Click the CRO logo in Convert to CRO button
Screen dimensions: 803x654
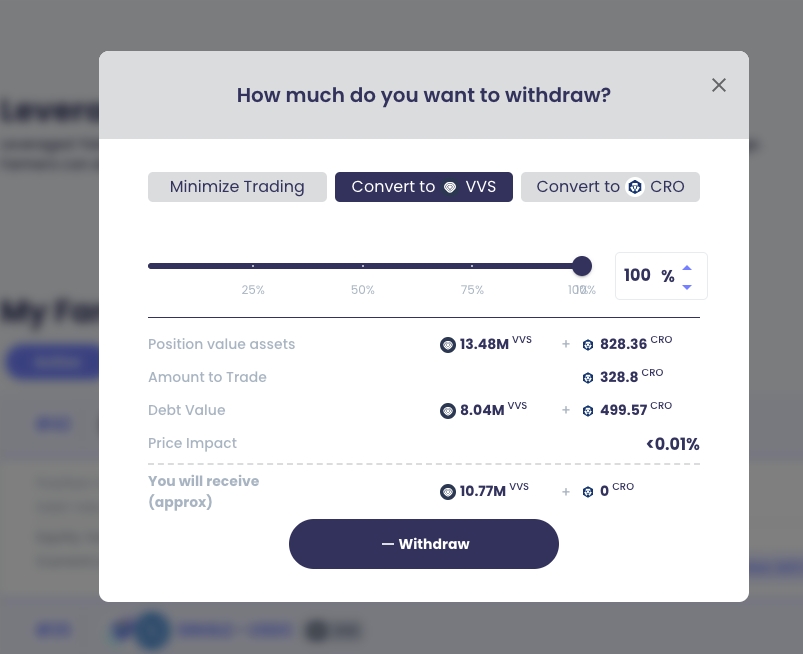click(635, 187)
